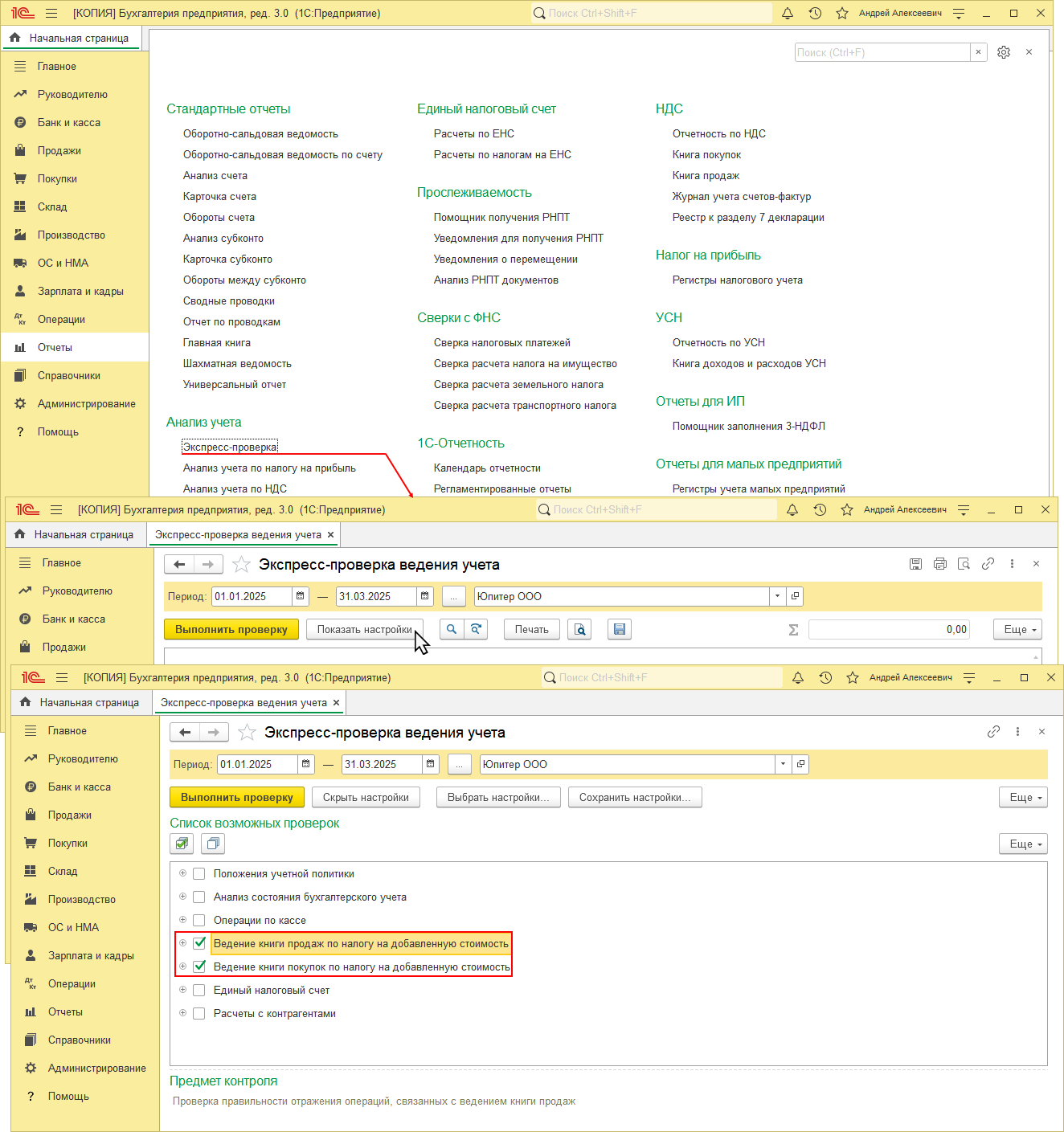Click the uncheck-all icon under Список возможных проверок

click(213, 844)
